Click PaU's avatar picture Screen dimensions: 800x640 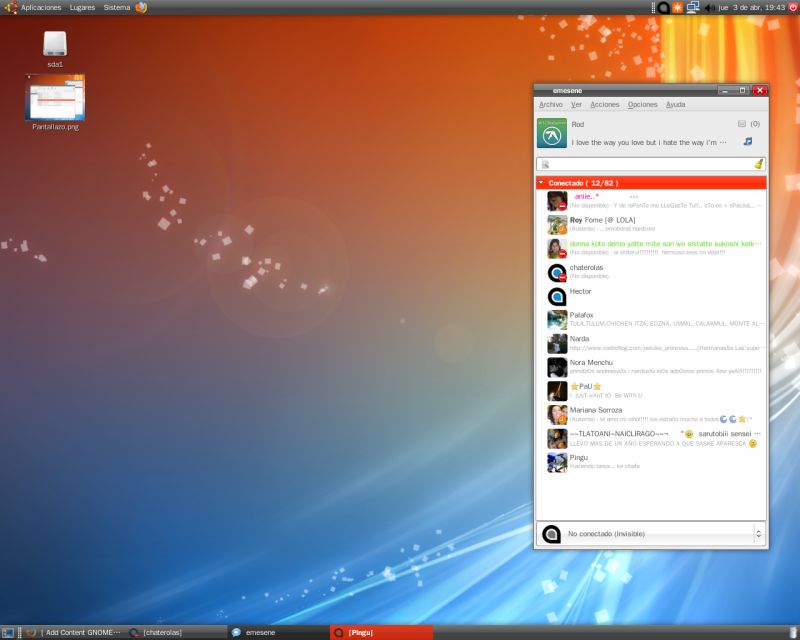coord(557,391)
